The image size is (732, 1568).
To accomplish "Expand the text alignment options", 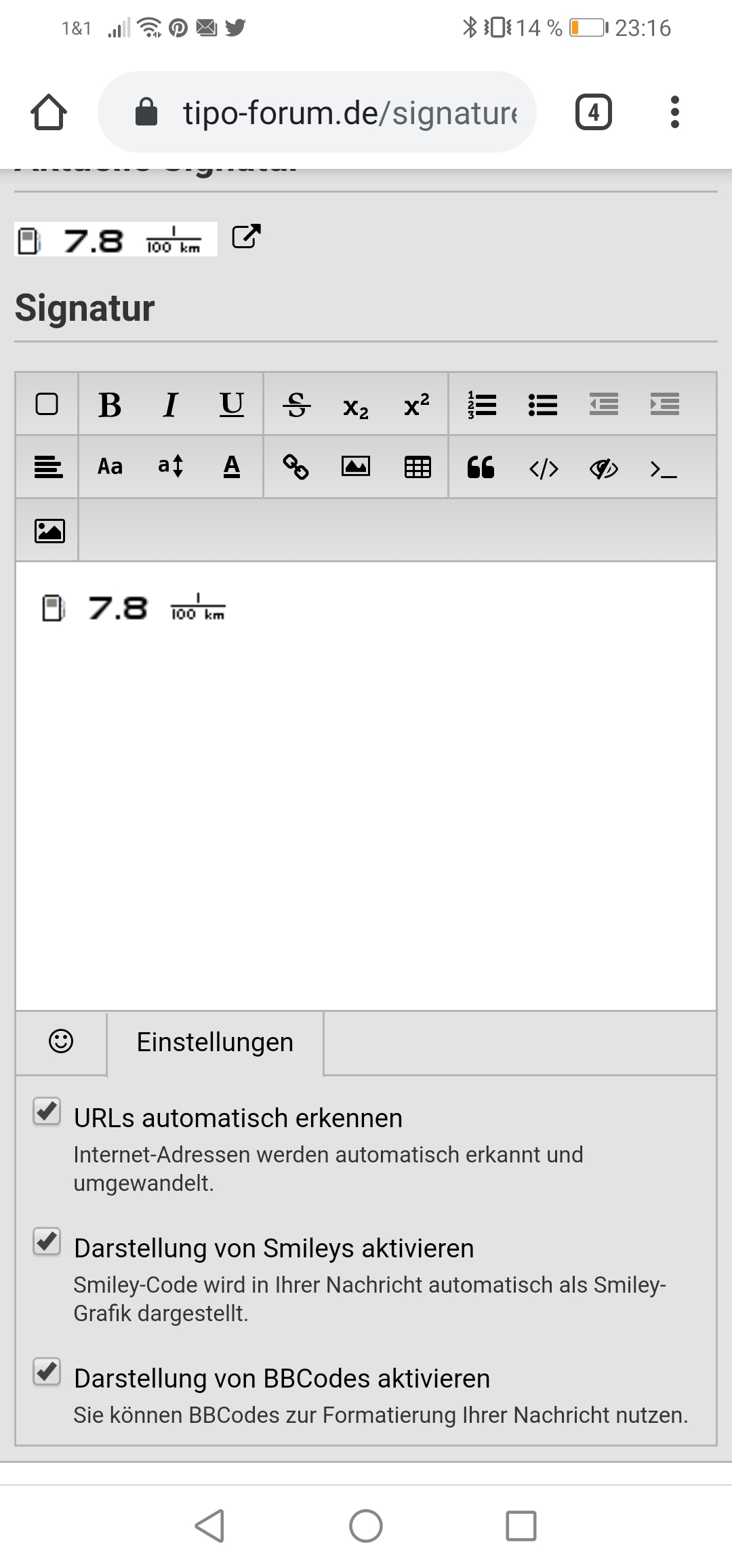I will point(48,467).
